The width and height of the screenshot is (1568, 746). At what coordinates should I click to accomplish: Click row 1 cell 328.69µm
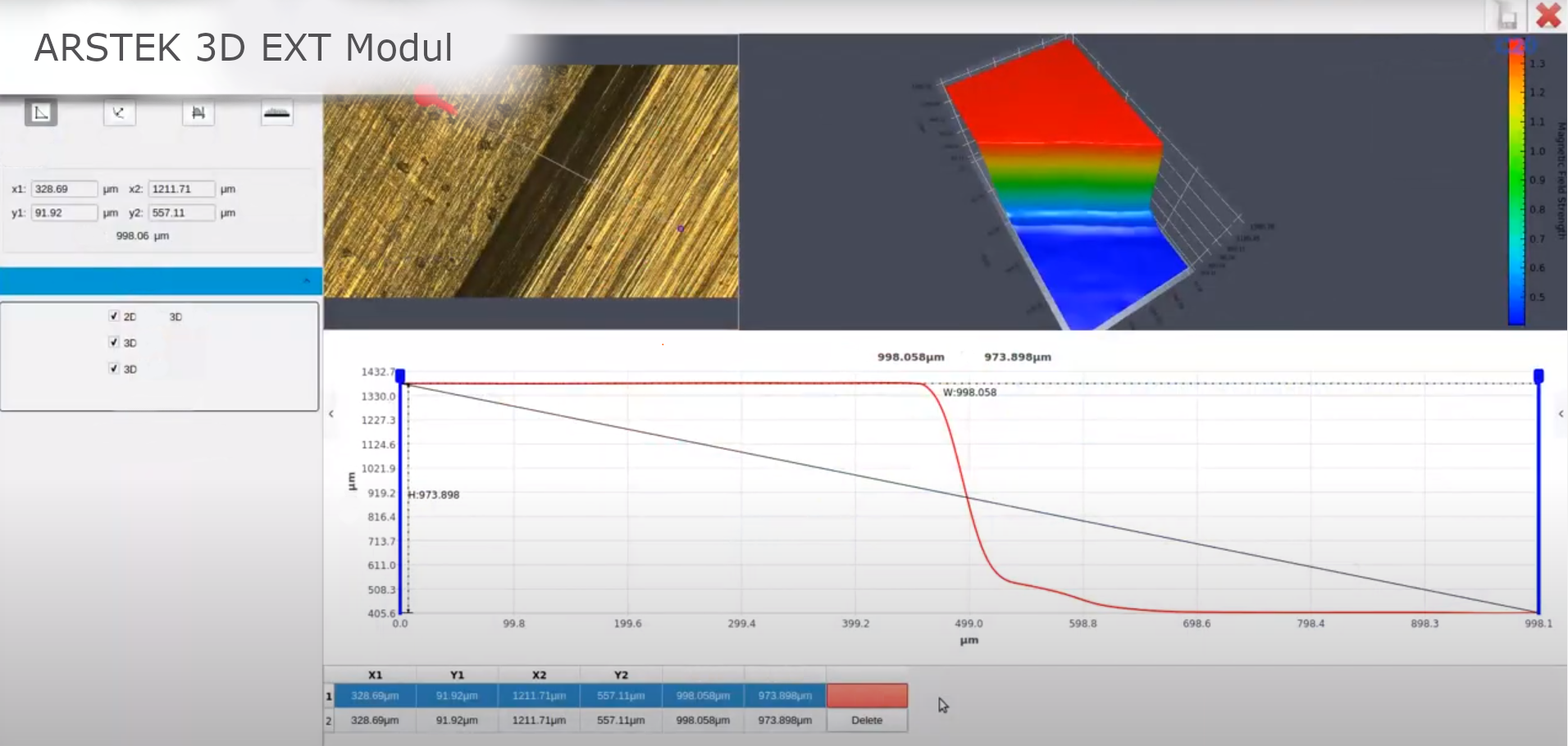tap(375, 696)
